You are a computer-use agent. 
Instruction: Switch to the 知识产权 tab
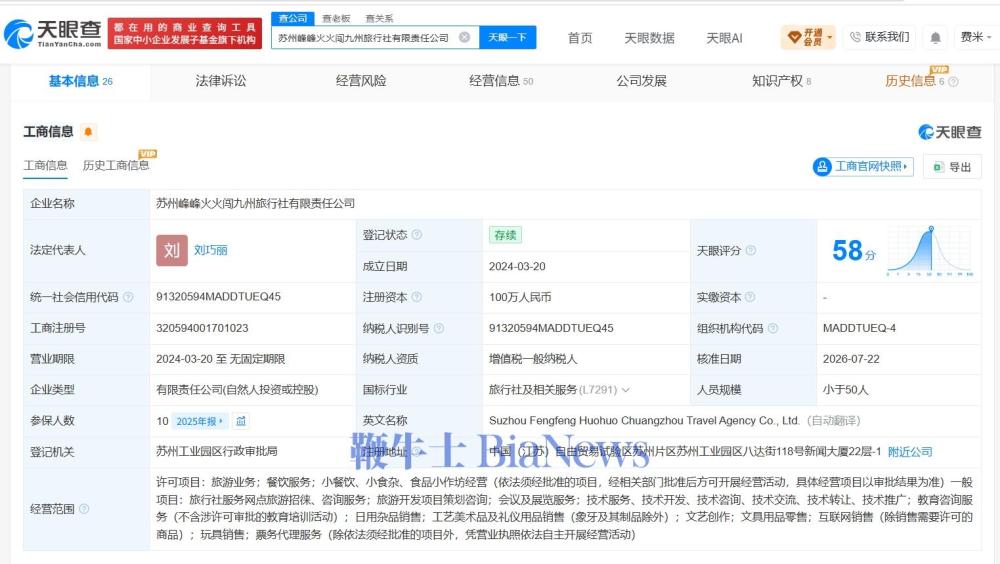781,81
